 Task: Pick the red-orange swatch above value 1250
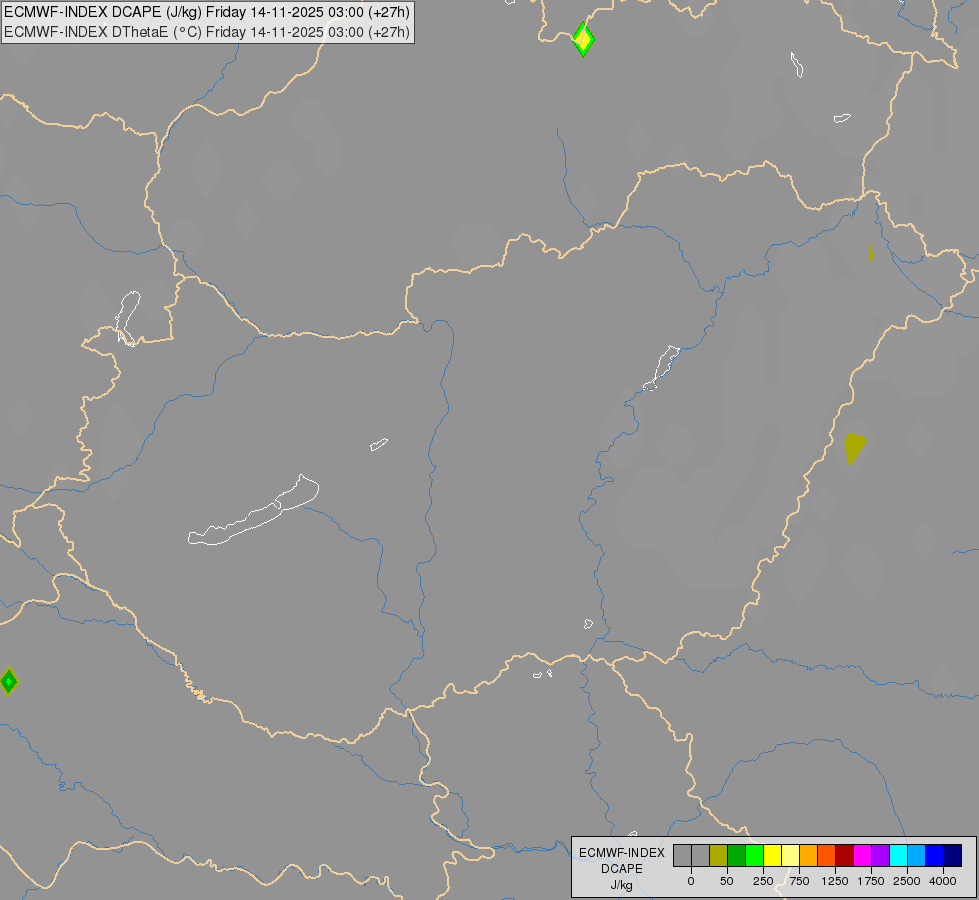pyautogui.click(x=827, y=855)
